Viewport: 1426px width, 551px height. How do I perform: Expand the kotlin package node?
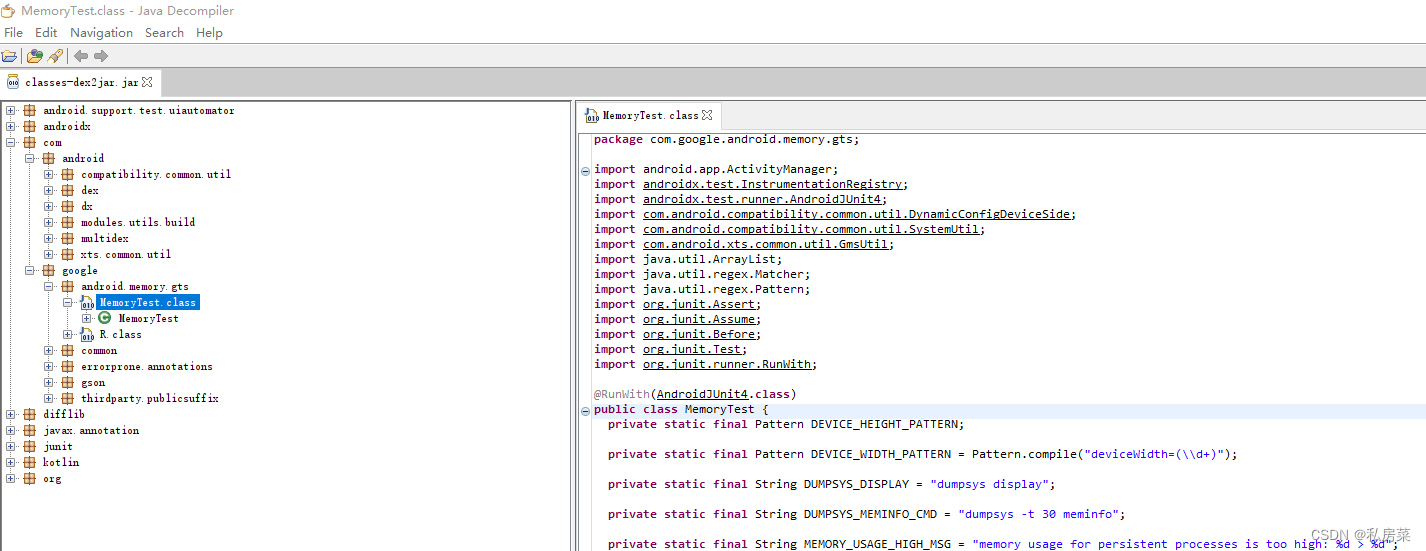pyautogui.click(x=11, y=462)
